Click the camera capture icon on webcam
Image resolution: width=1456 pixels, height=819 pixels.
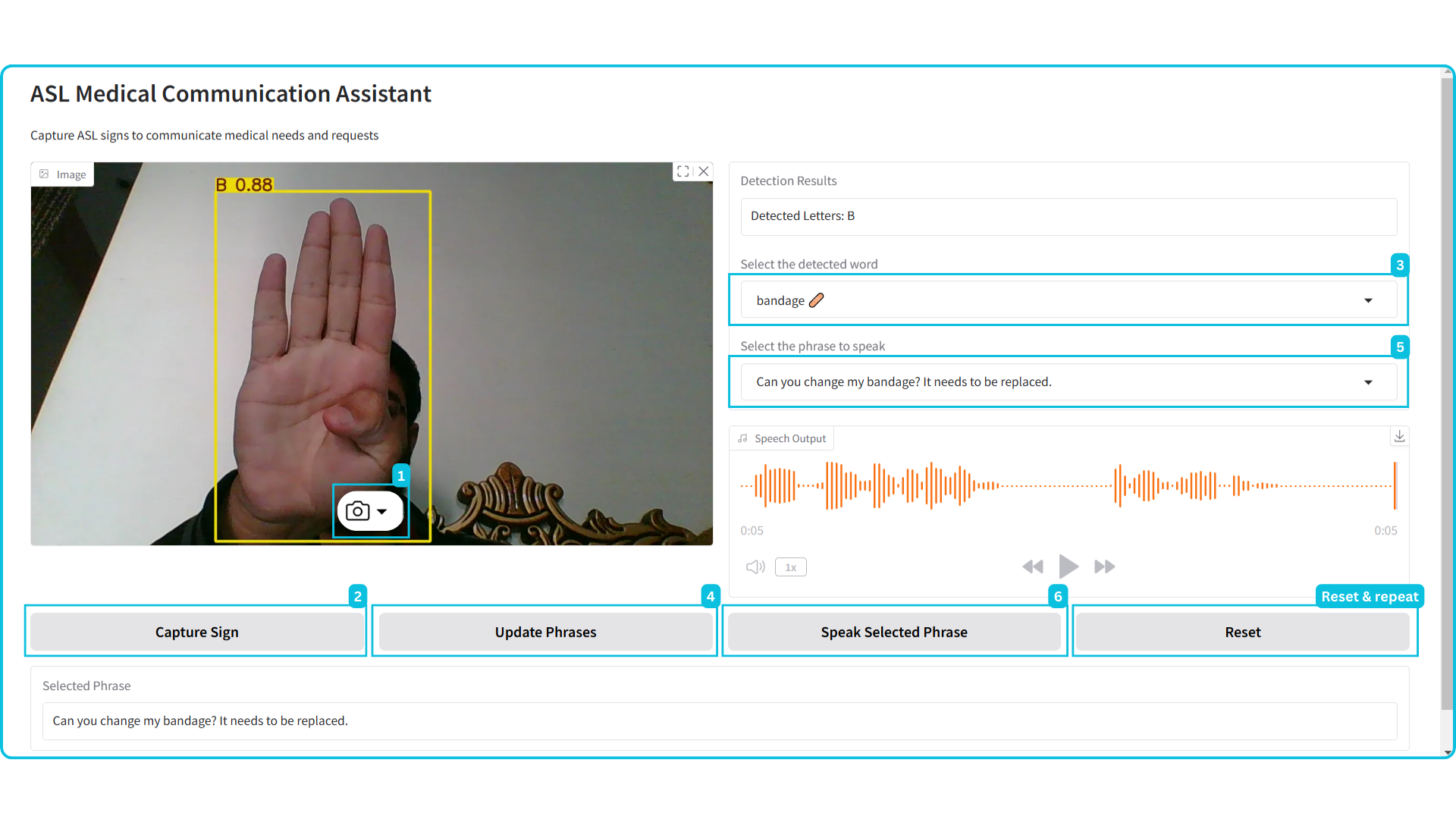[357, 511]
